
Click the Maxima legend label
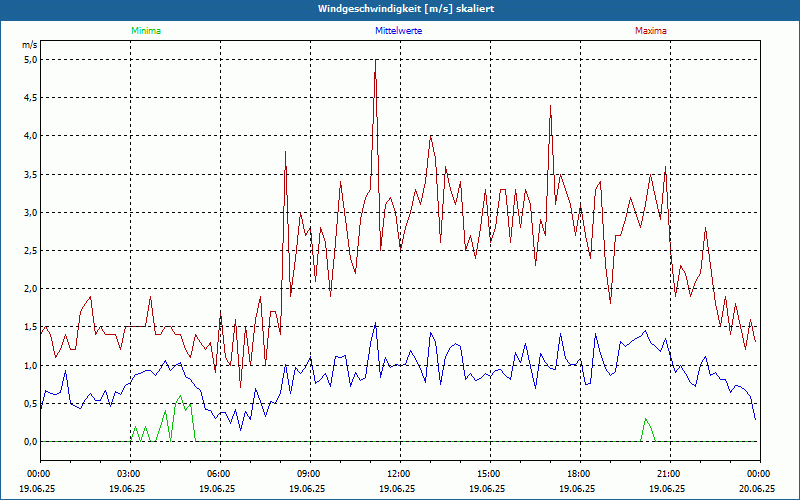click(x=651, y=31)
